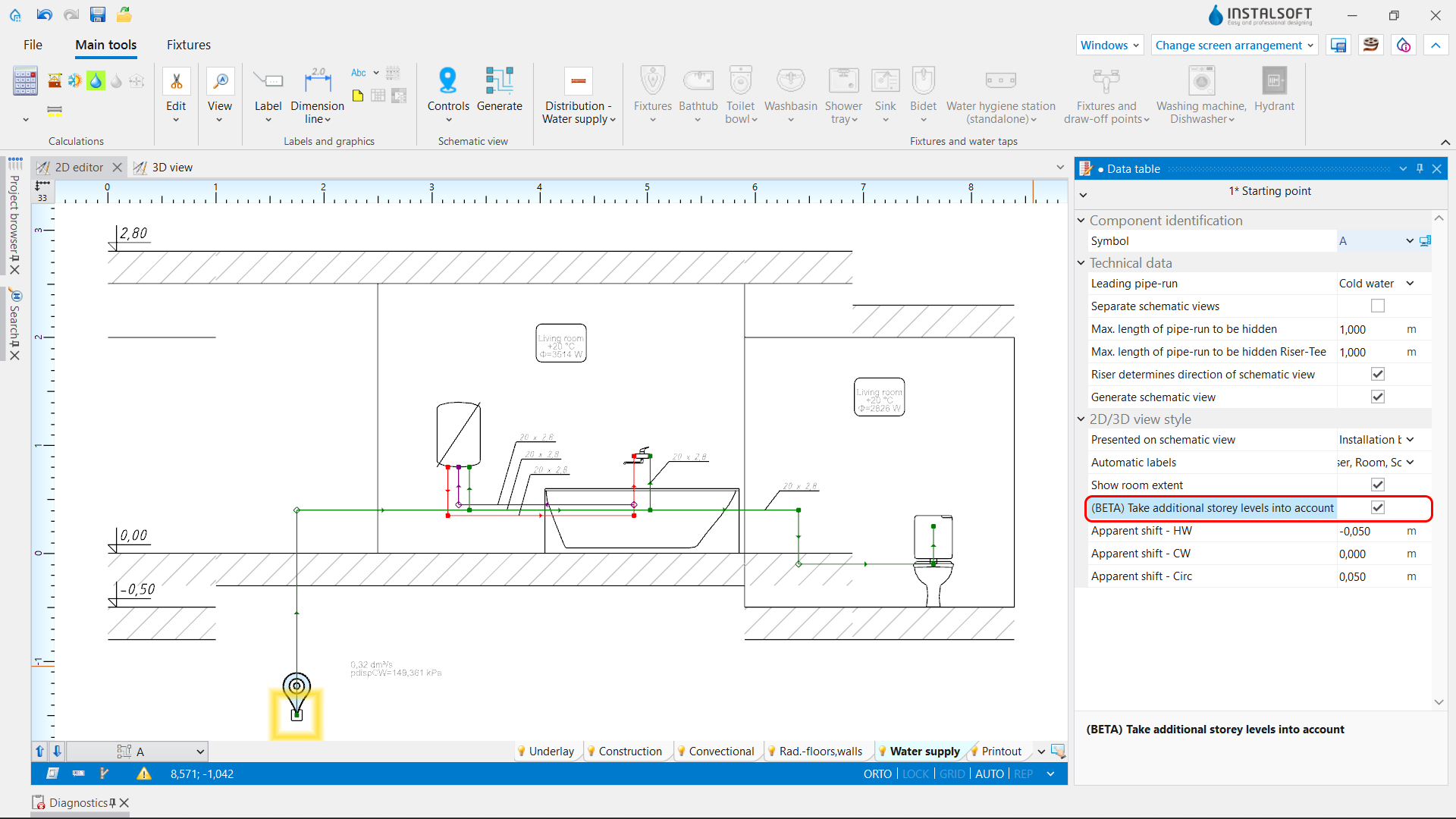The width and height of the screenshot is (1456, 819).
Task: Switch to the Fixtures ribbon tab
Action: [189, 45]
